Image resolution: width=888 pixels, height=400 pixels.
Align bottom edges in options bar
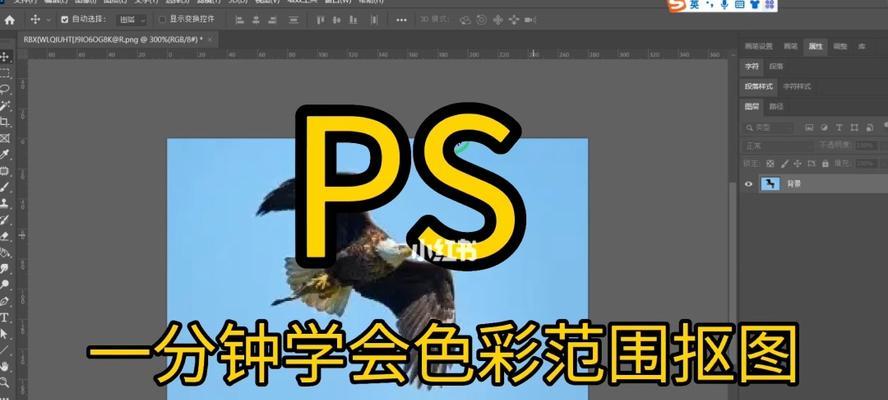tap(353, 20)
